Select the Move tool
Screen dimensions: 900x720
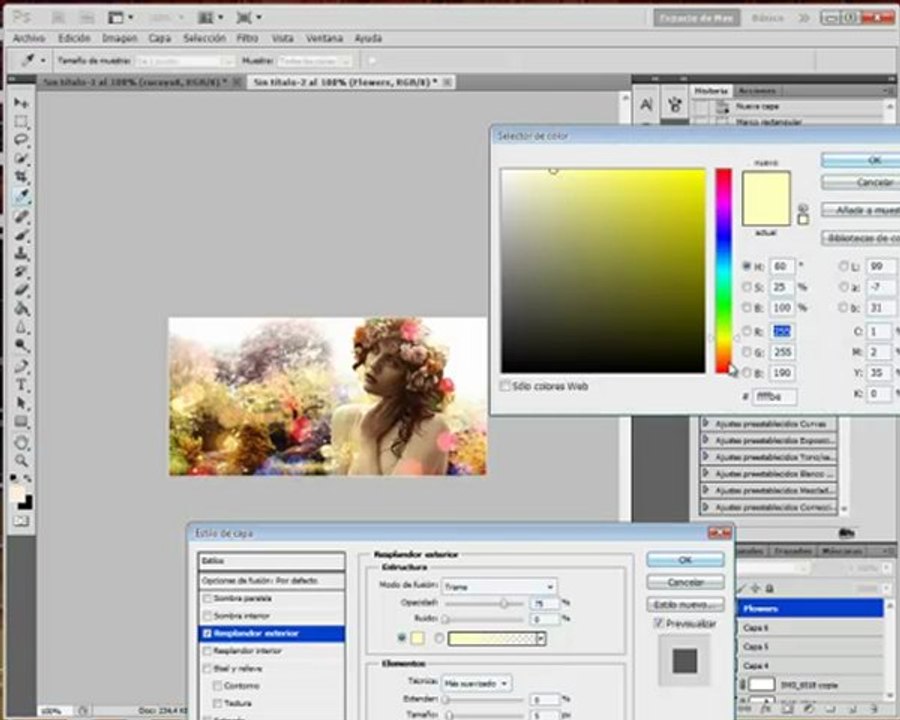coord(21,103)
